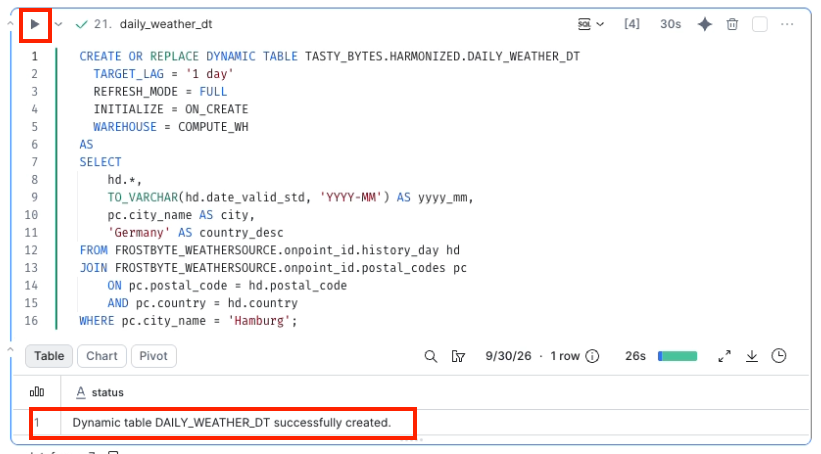Run the daily_weather_dt cell
821x454 pixels.
coord(35,24)
